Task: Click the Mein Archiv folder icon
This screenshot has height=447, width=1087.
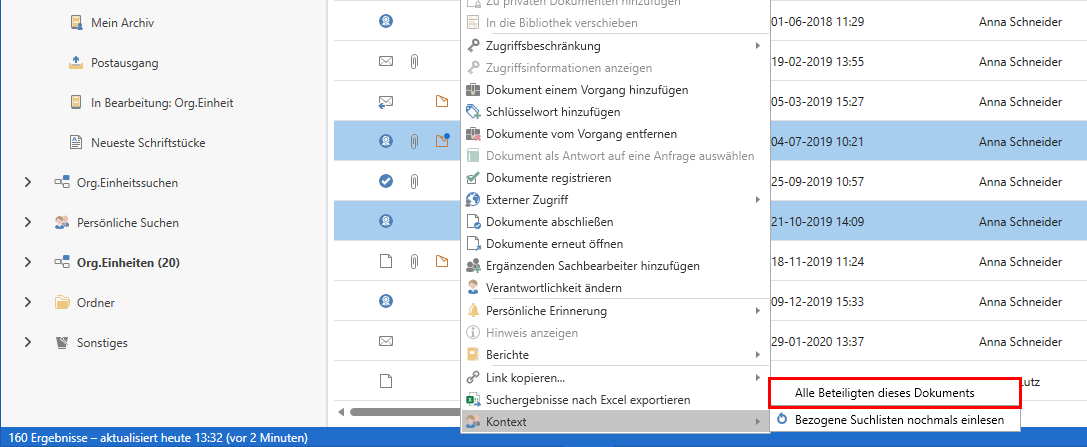Action: click(76, 23)
